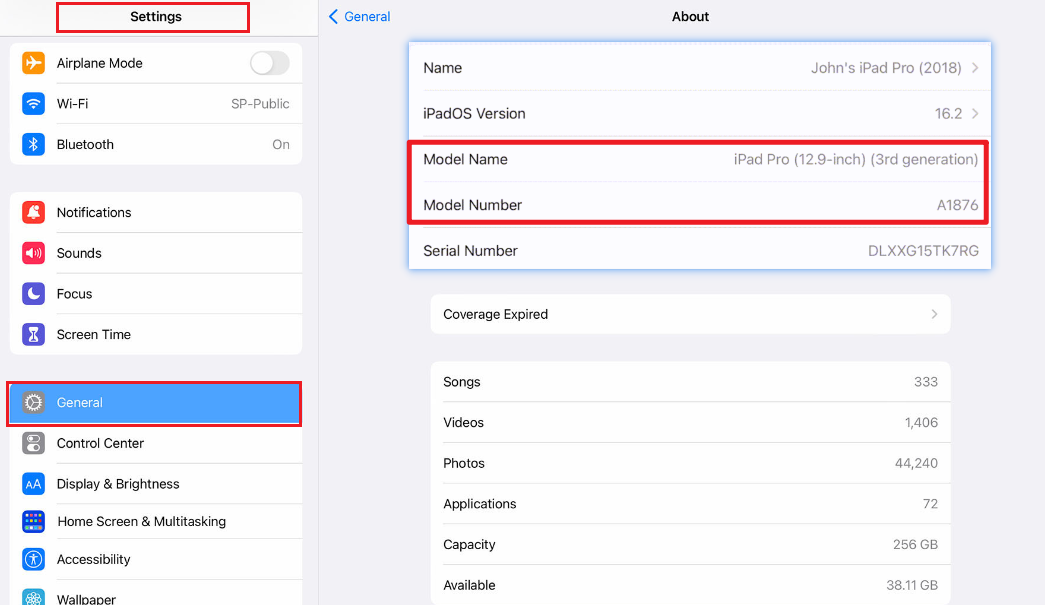The image size is (1045, 605).
Task: Tap the Serial Number row
Action: [x=699, y=251]
